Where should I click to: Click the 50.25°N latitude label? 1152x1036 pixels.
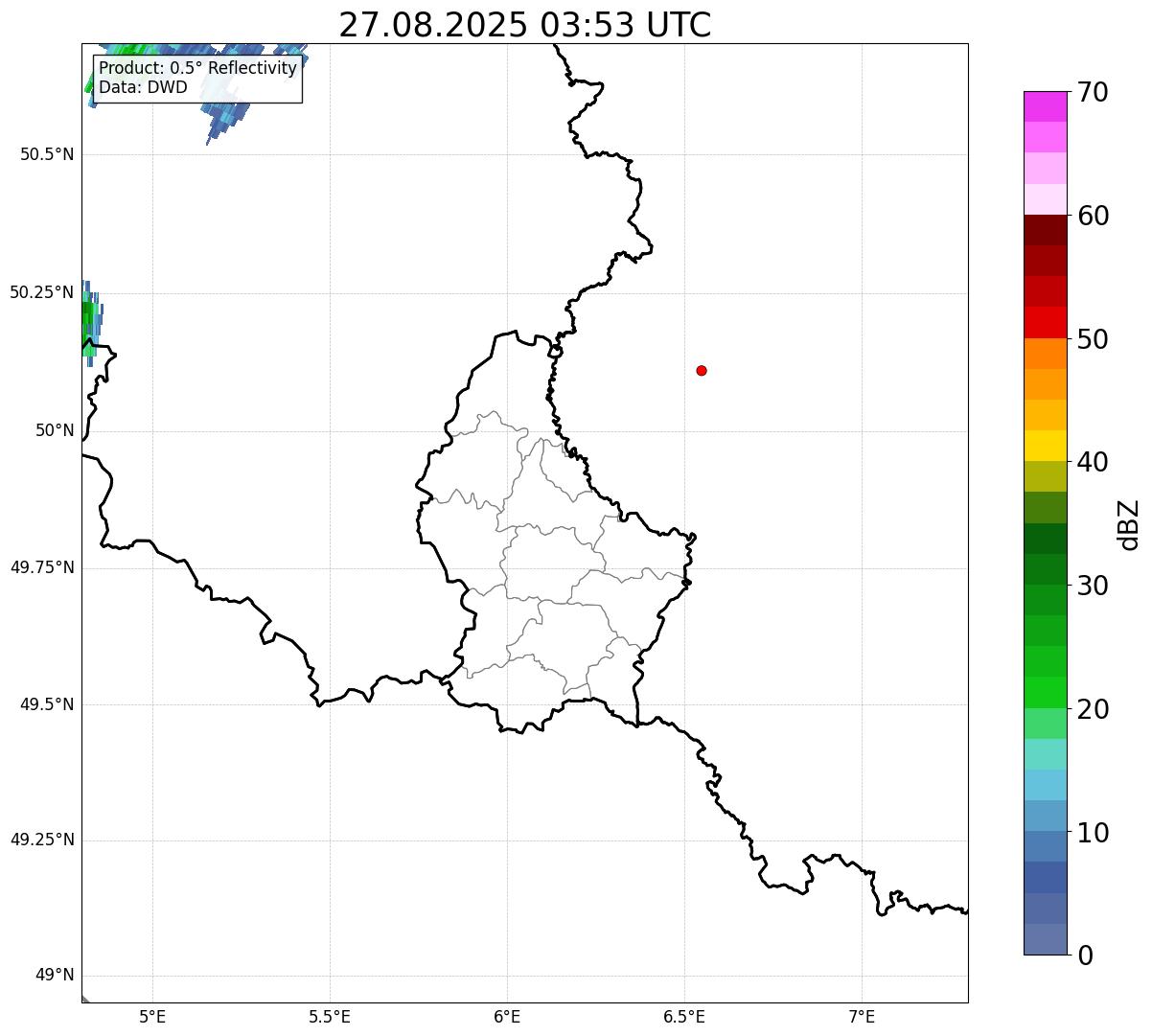click(x=42, y=292)
